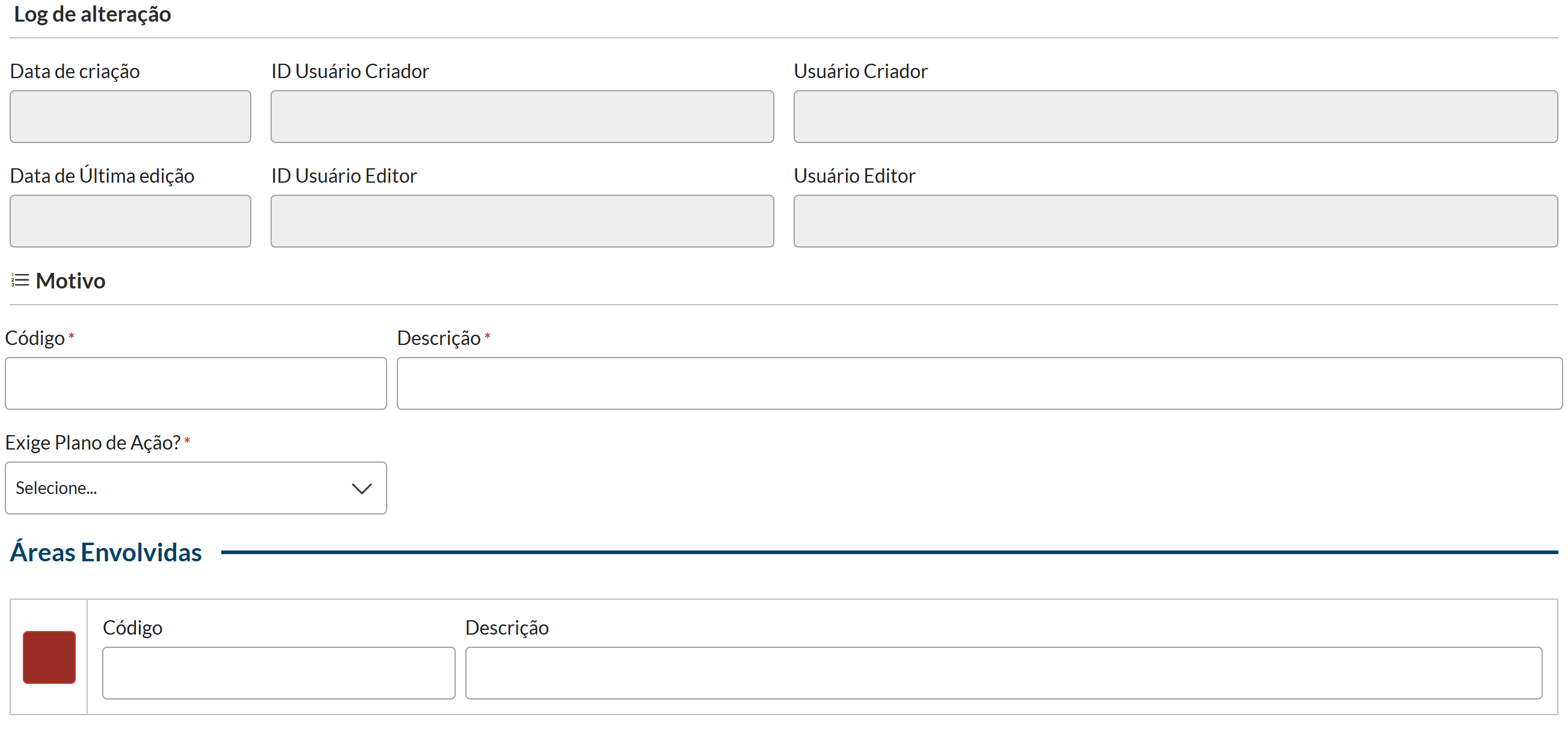Click the Código label in Áreas Envolvidas
The image size is (1568, 744).
click(133, 627)
